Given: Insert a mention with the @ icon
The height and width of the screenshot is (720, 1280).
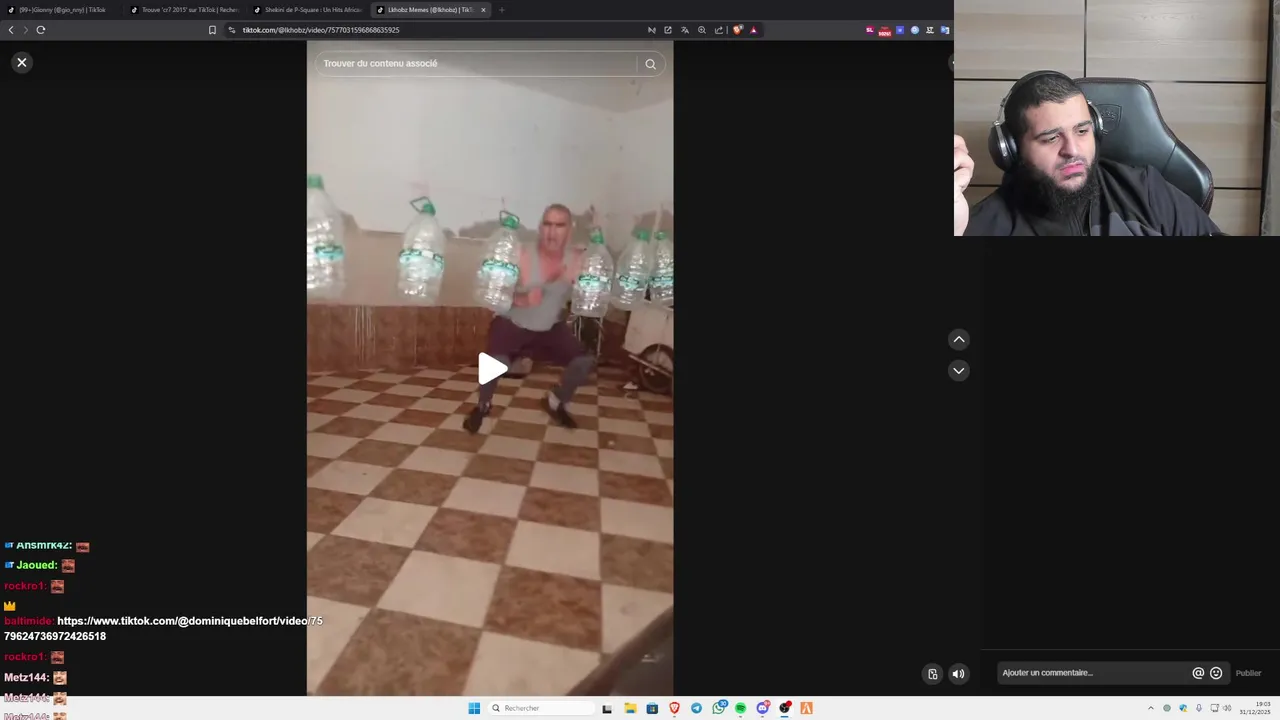Looking at the screenshot, I should (x=1198, y=673).
